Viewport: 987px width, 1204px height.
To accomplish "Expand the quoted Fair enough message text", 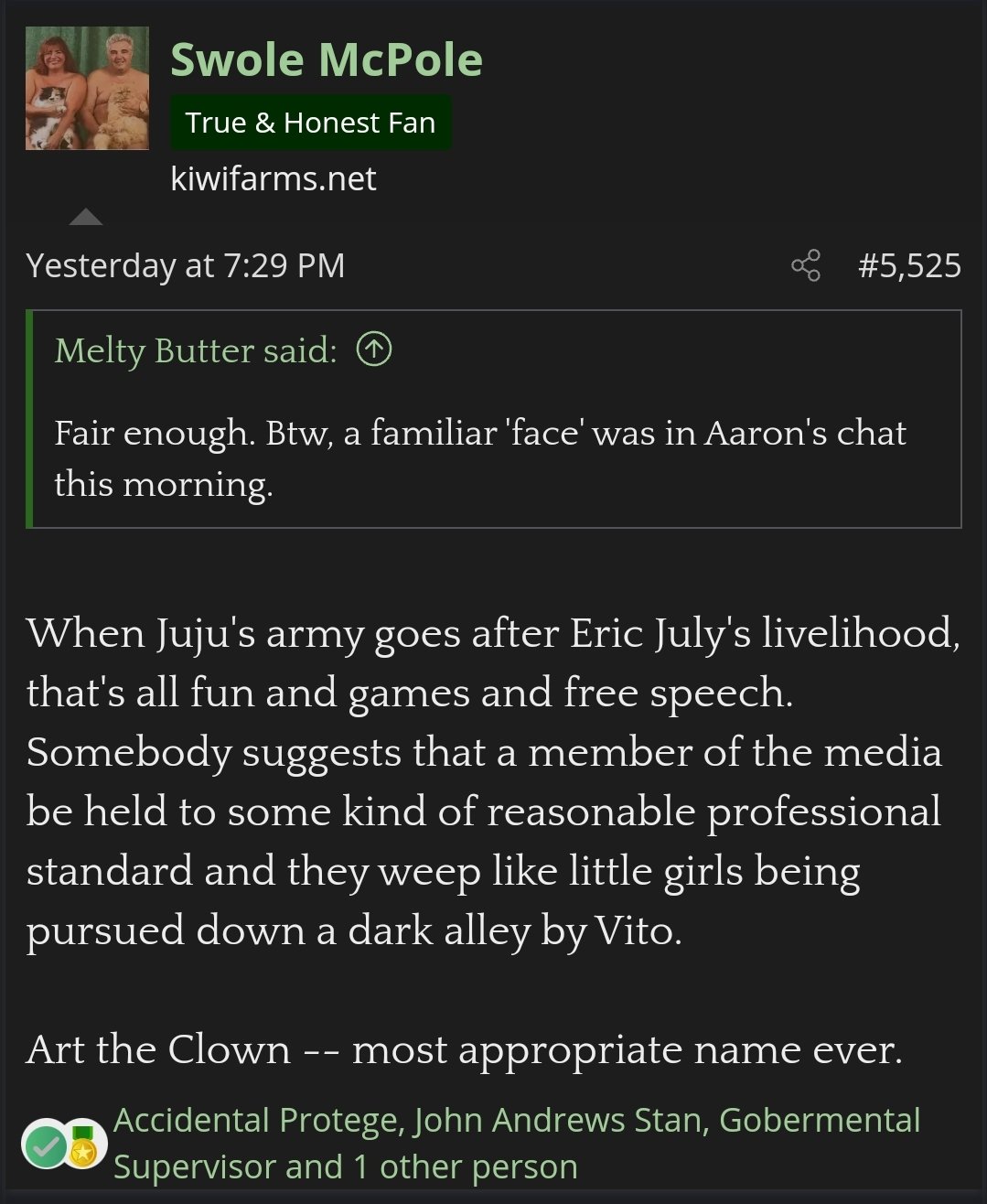I will [x=480, y=457].
